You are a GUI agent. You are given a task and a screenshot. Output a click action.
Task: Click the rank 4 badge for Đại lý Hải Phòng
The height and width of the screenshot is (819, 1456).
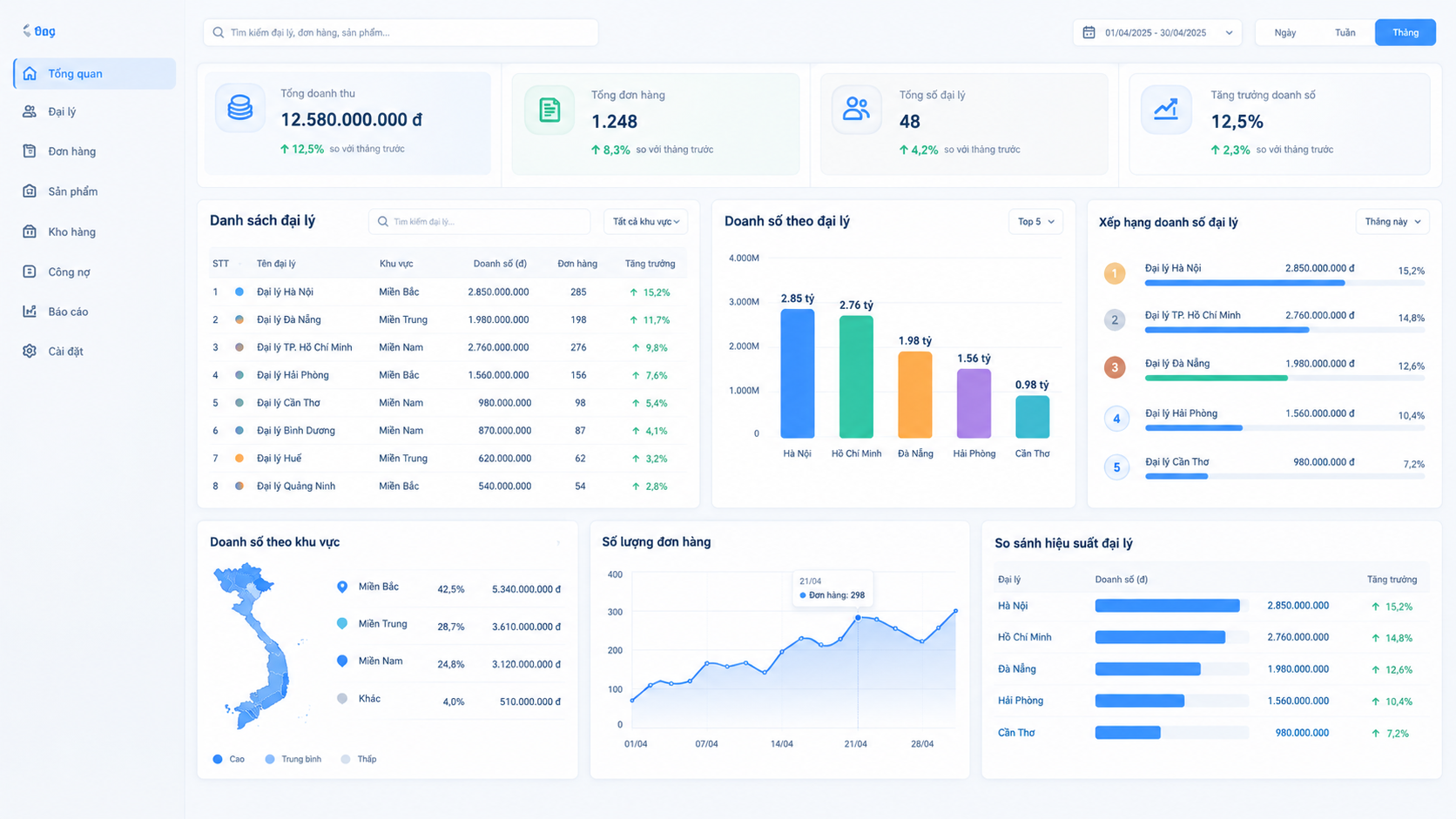1116,419
